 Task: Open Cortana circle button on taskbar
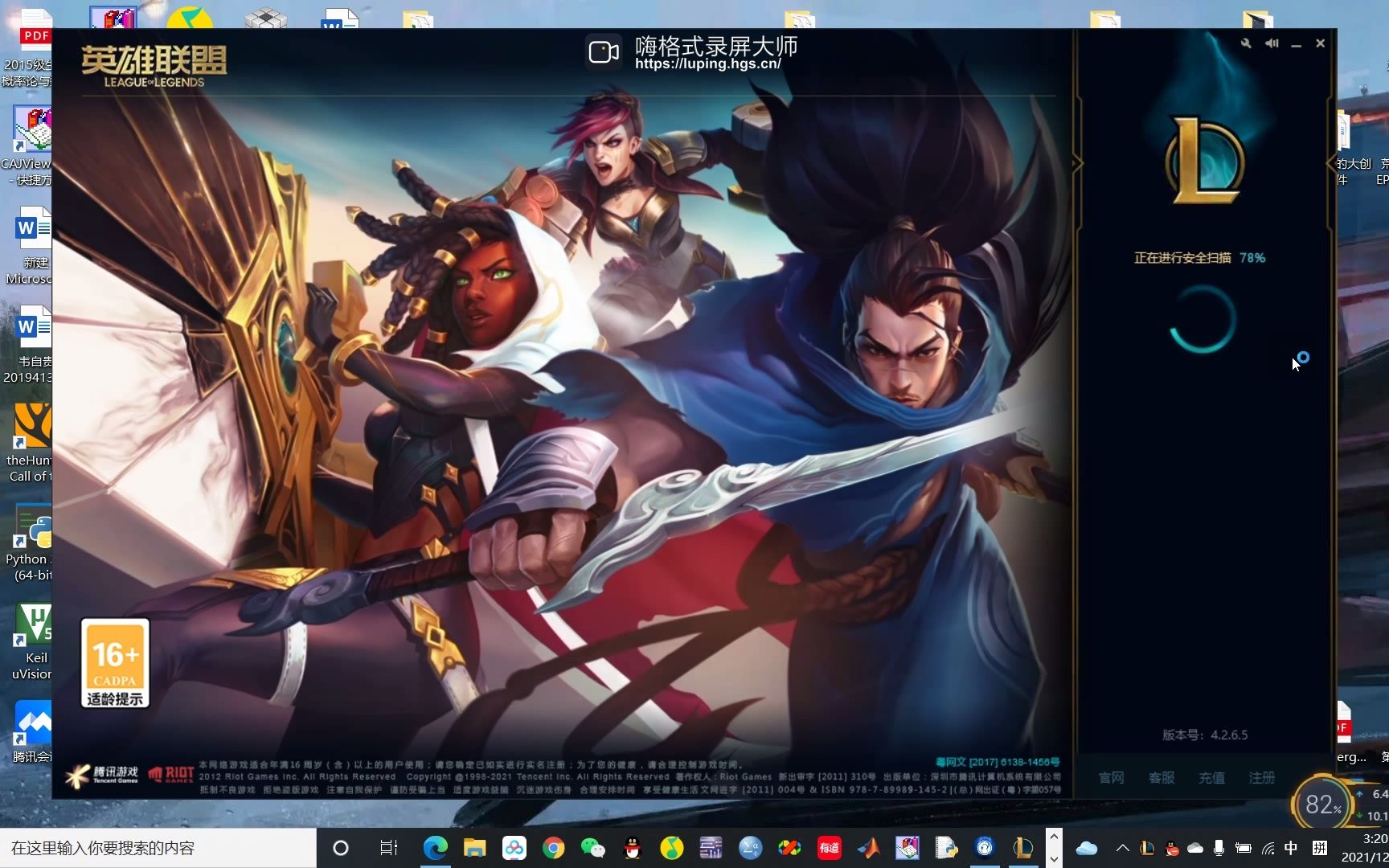coord(341,848)
